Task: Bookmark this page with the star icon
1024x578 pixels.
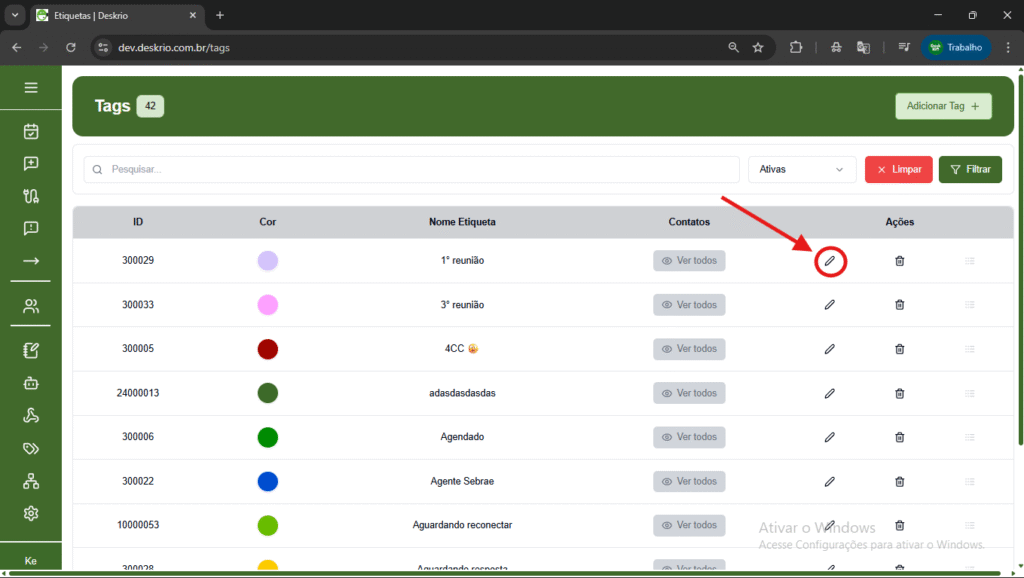Action: tap(758, 47)
